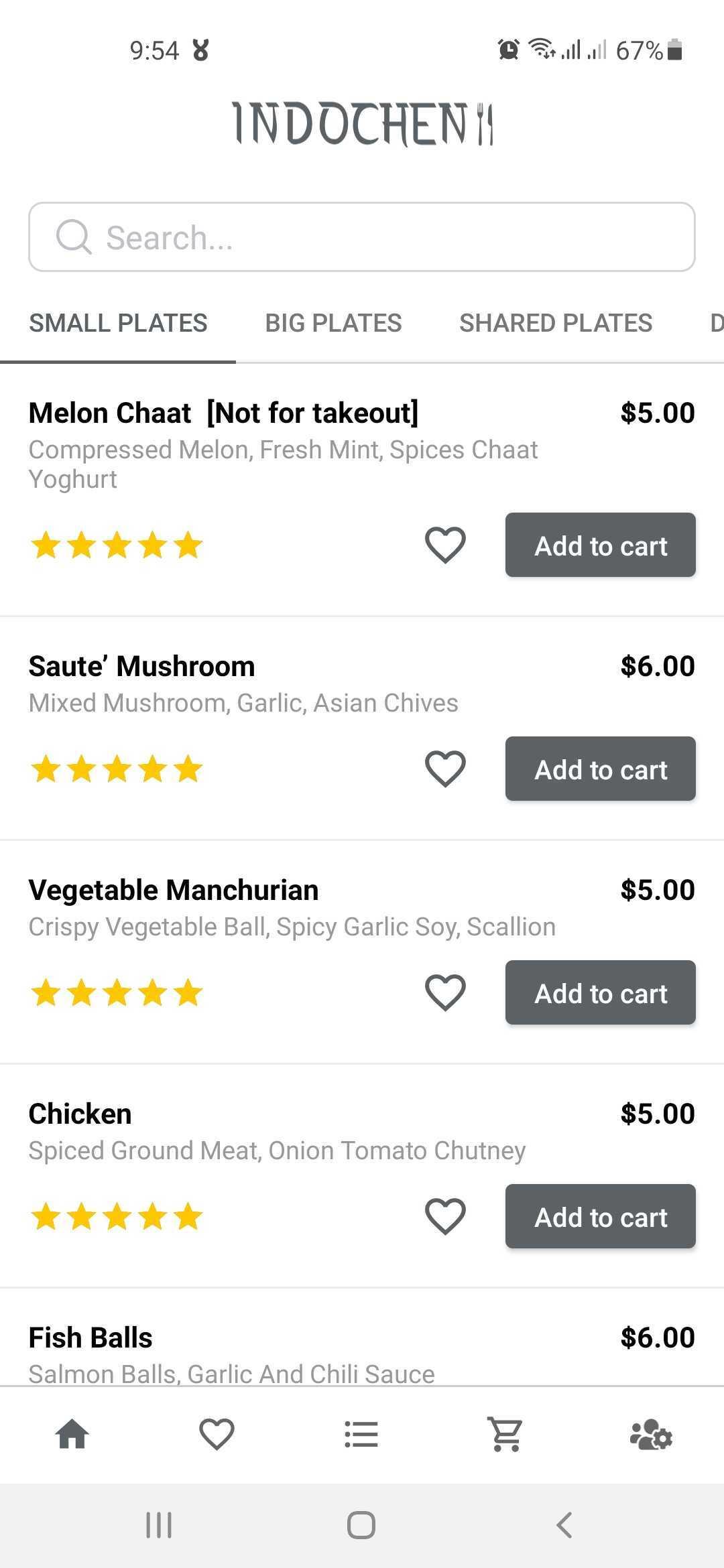Toggle favorite heart for Saute' Mushroom
Image resolution: width=724 pixels, height=1568 pixels.
pyautogui.click(x=445, y=769)
